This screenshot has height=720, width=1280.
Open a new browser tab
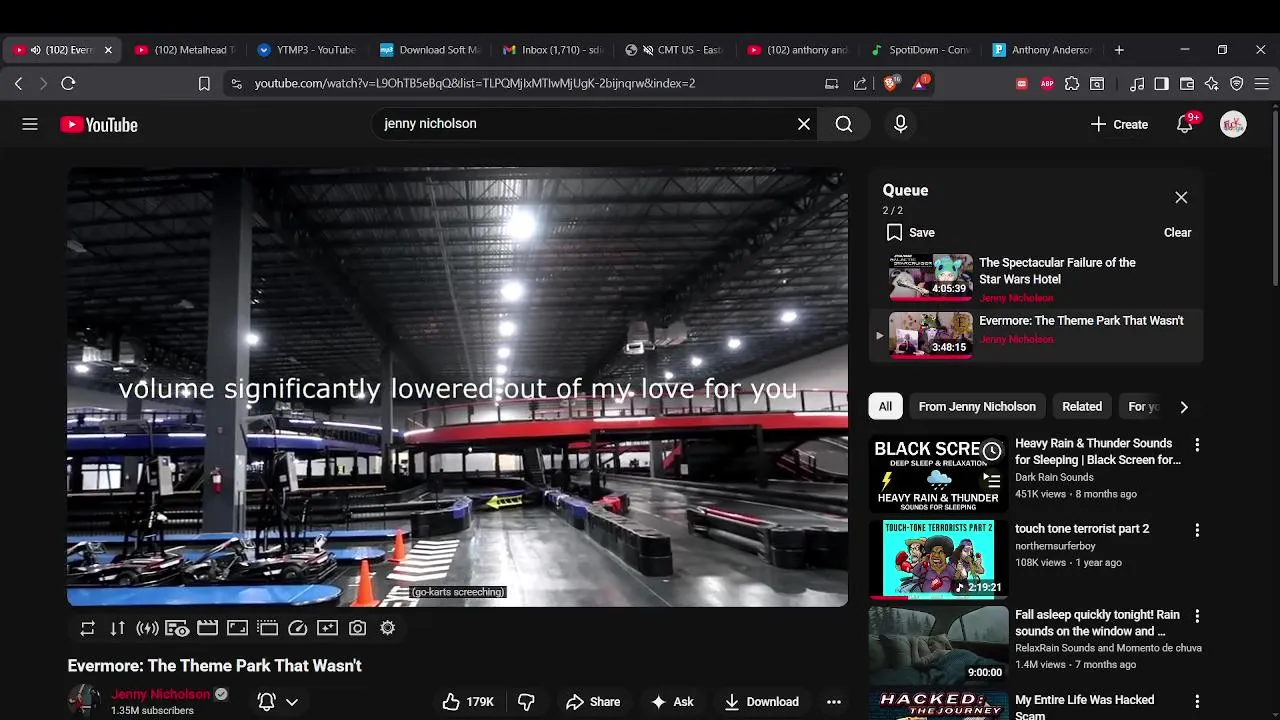pyautogui.click(x=1119, y=50)
